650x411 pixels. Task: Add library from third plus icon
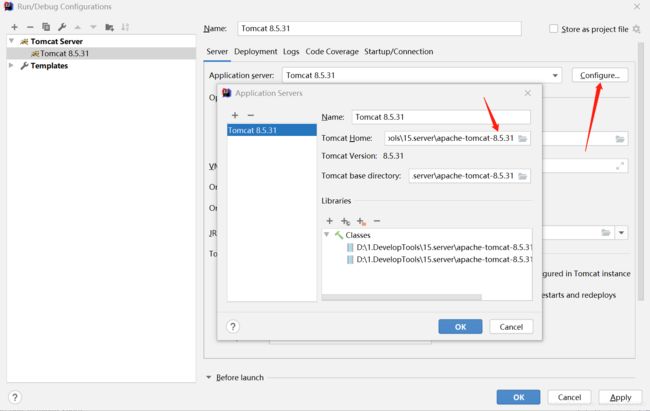(361, 221)
